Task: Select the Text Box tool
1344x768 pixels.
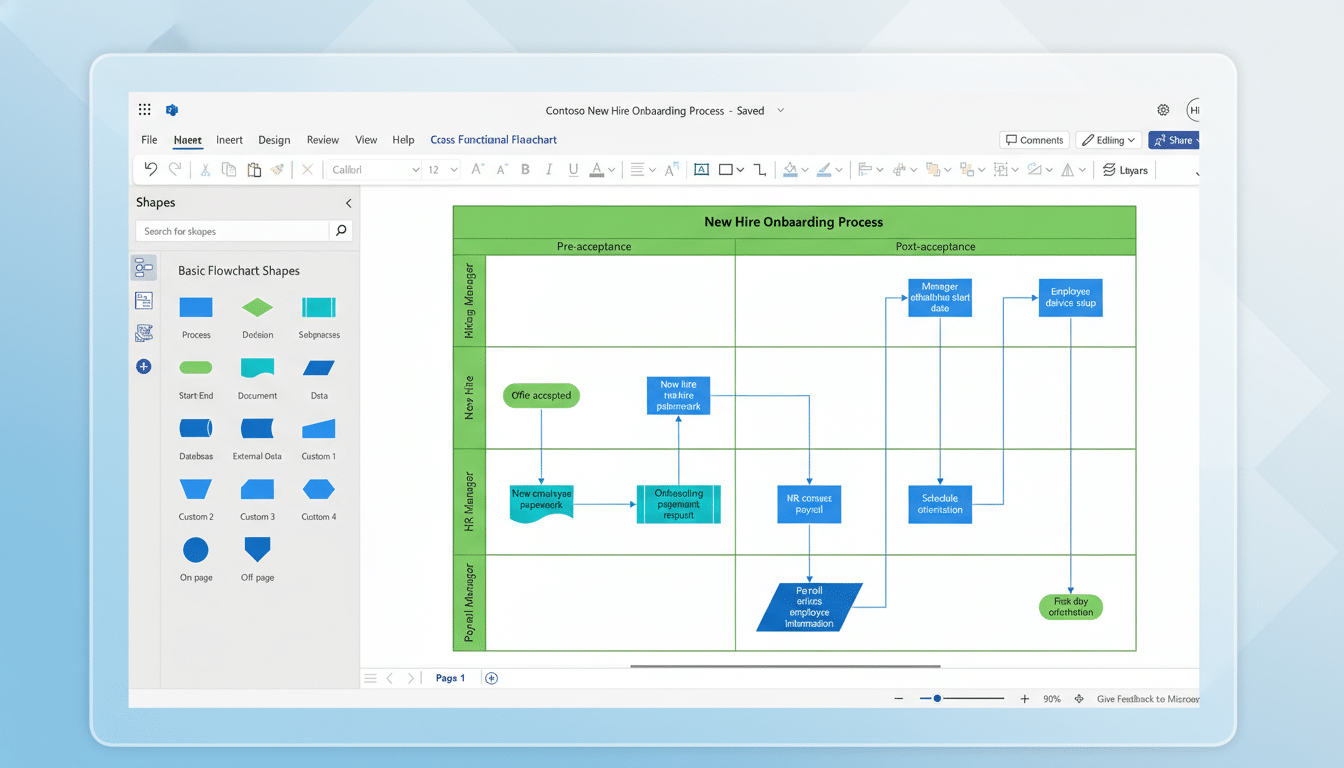Action: click(x=701, y=169)
